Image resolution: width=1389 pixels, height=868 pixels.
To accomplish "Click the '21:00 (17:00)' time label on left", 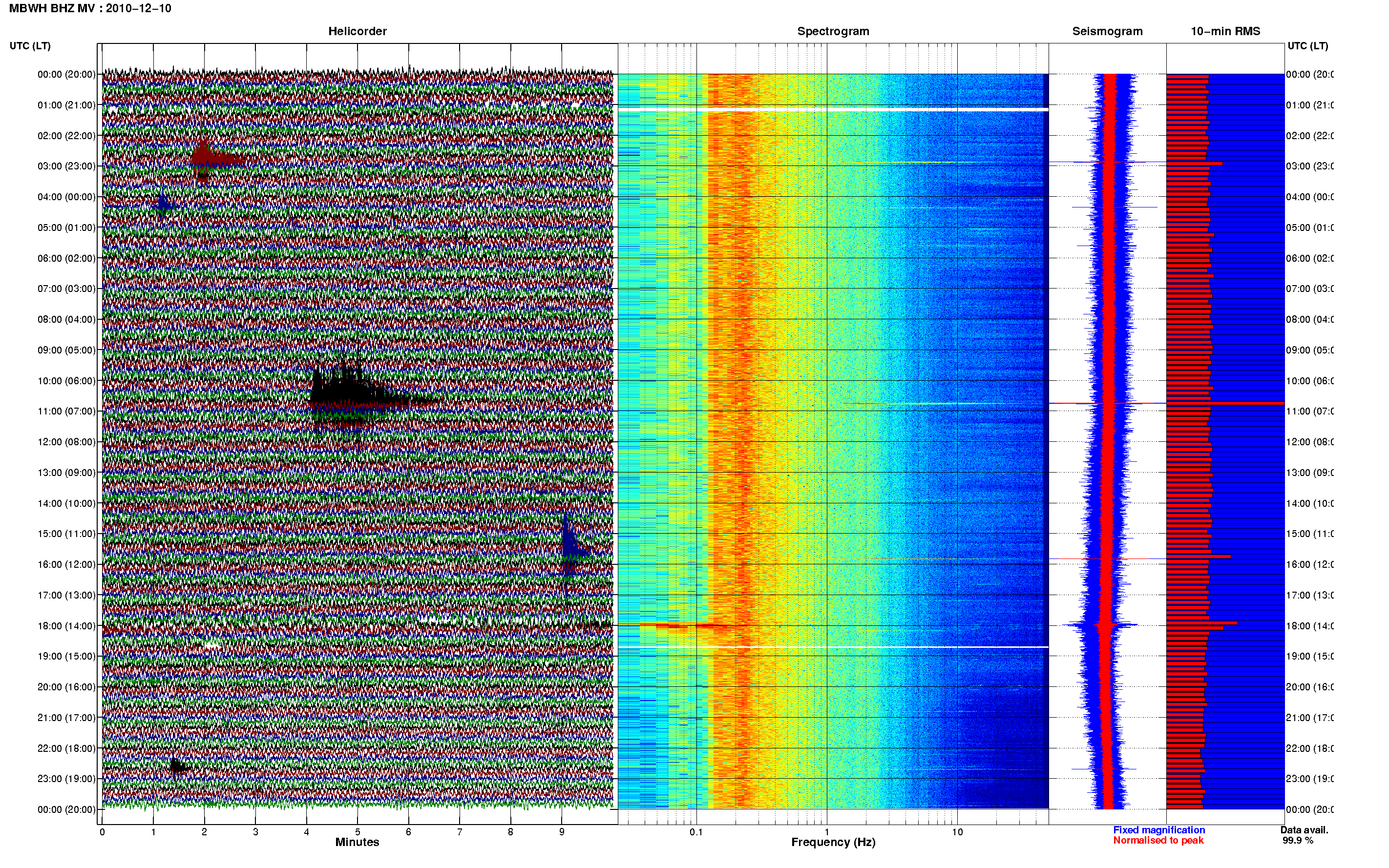I will 66,718.
